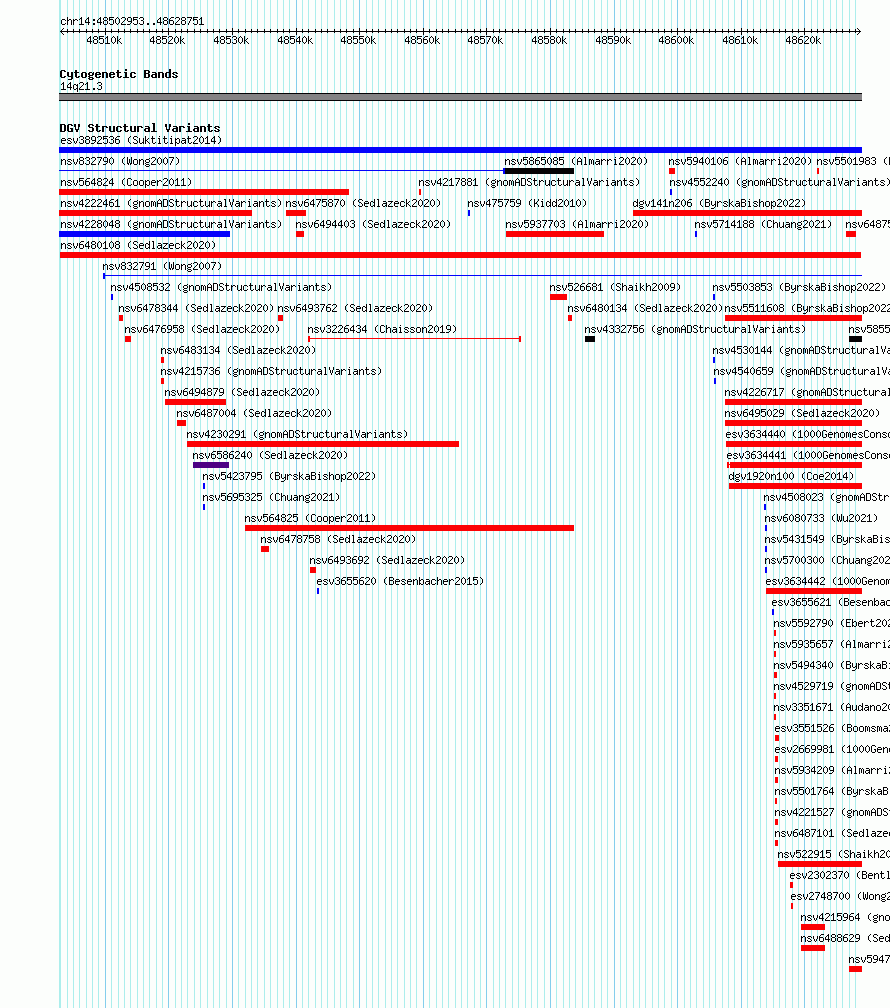The width and height of the screenshot is (890, 1008).
Task: Click the Cytogenetic Bands track title
Action: coord(119,75)
